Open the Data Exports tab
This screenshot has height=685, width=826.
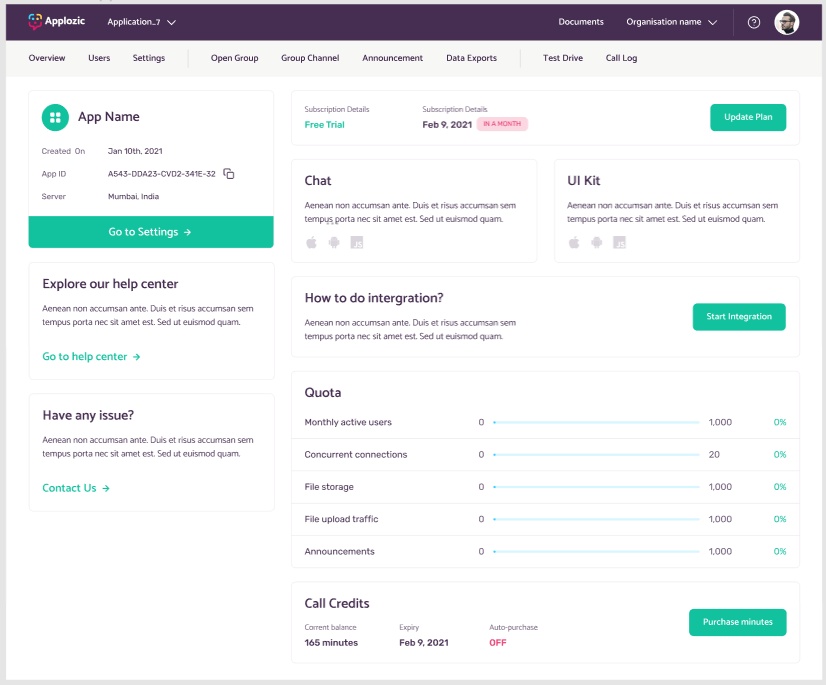(x=471, y=58)
